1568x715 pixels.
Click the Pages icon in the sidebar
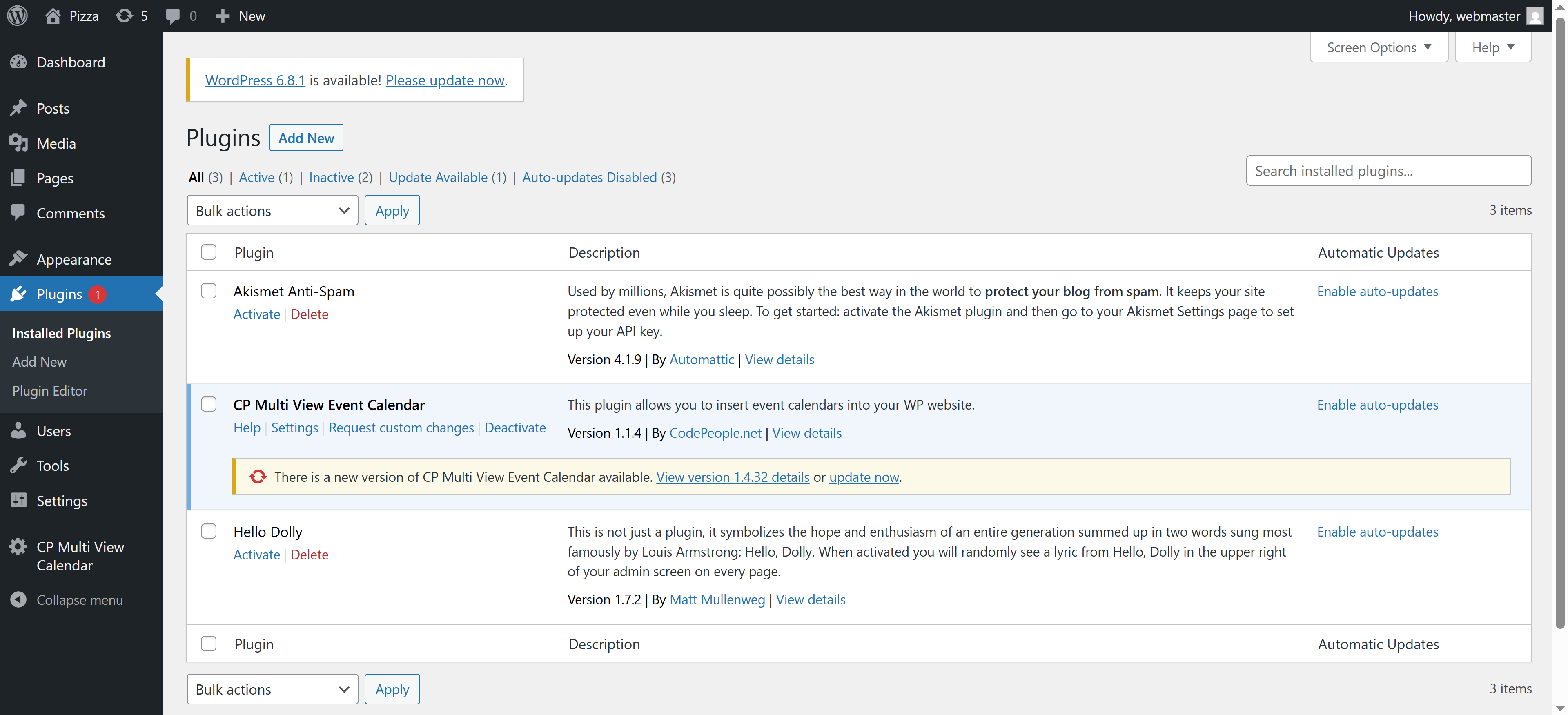(18, 178)
